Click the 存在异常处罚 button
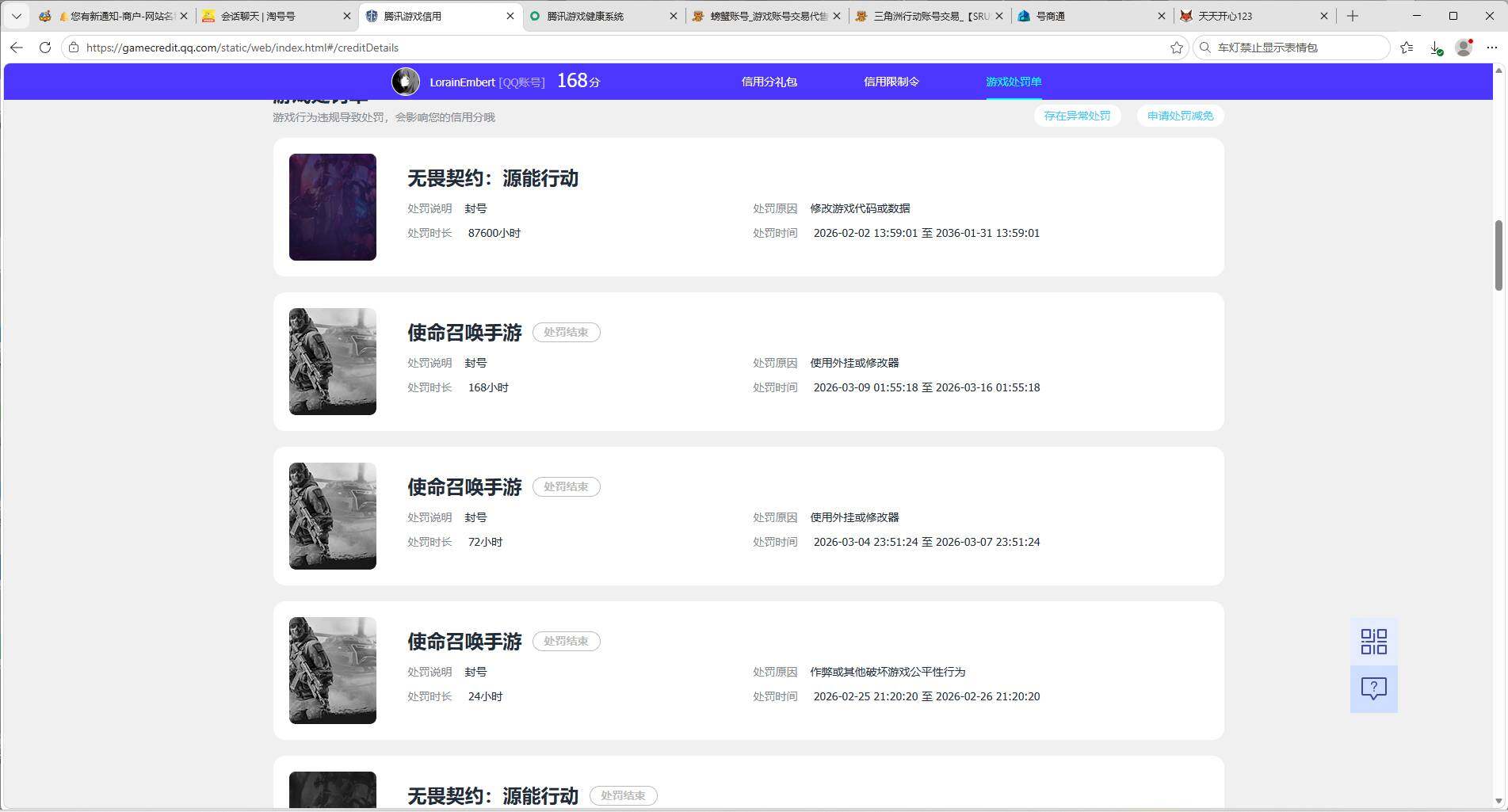This screenshot has height=812, width=1508. click(1077, 116)
